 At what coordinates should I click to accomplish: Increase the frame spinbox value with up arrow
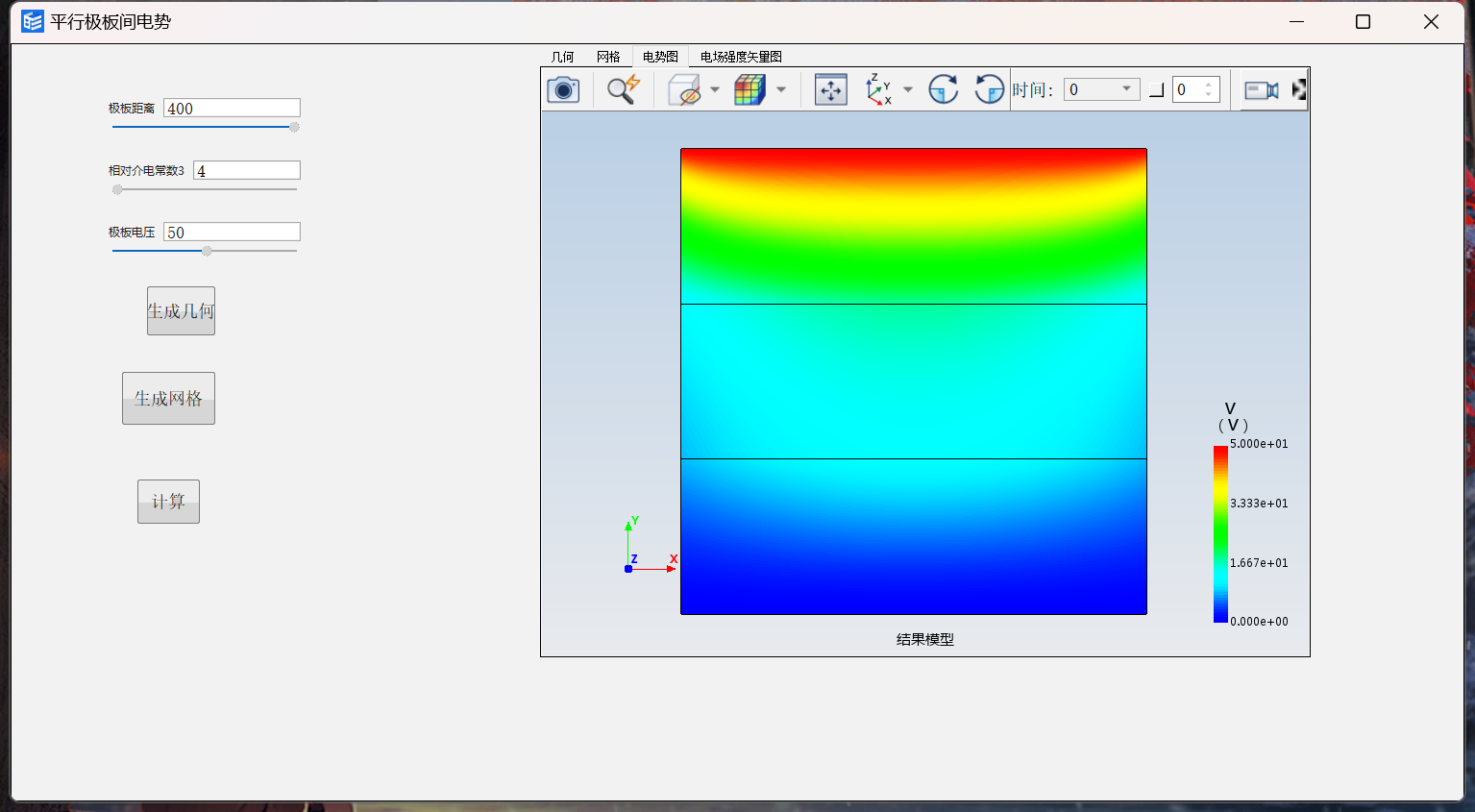(x=1209, y=85)
